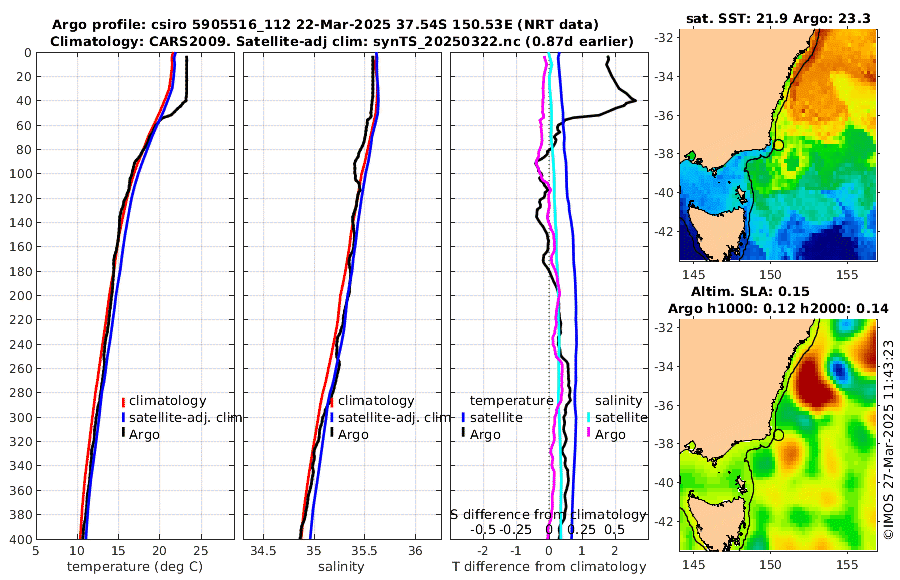
Task: Click the salinity x-axis label
Action: (x=342, y=567)
